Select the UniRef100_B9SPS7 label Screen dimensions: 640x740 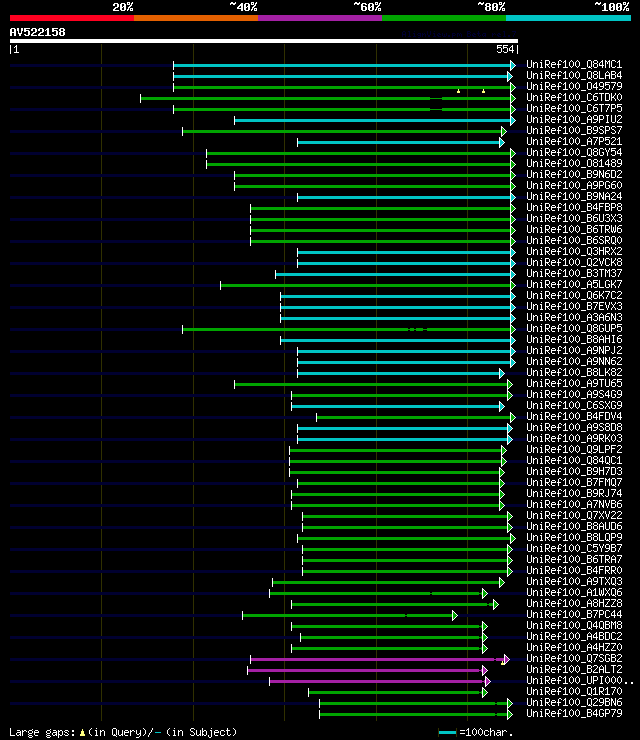[x=574, y=130]
